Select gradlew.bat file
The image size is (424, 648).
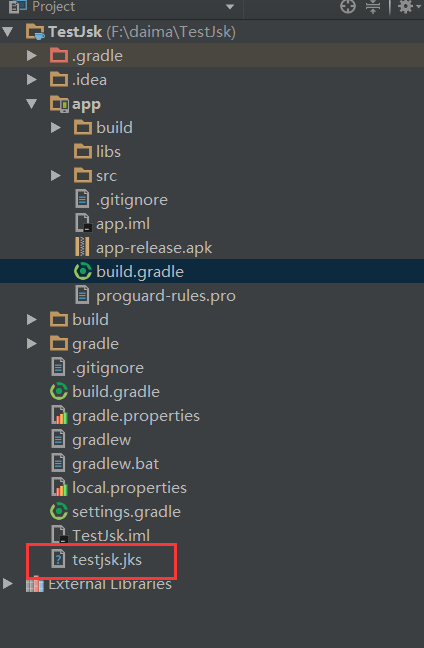(x=116, y=464)
